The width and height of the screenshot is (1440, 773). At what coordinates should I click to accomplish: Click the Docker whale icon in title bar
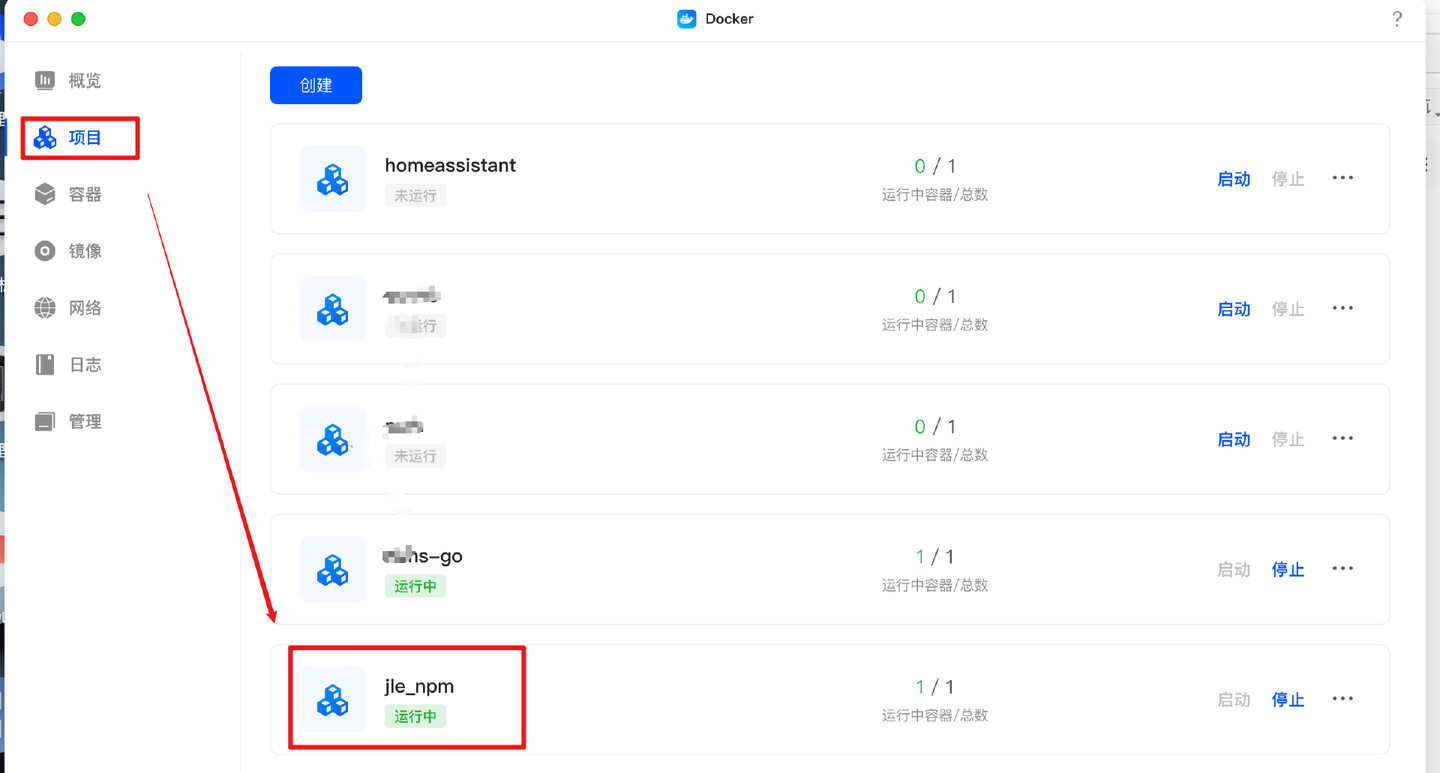(x=687, y=19)
